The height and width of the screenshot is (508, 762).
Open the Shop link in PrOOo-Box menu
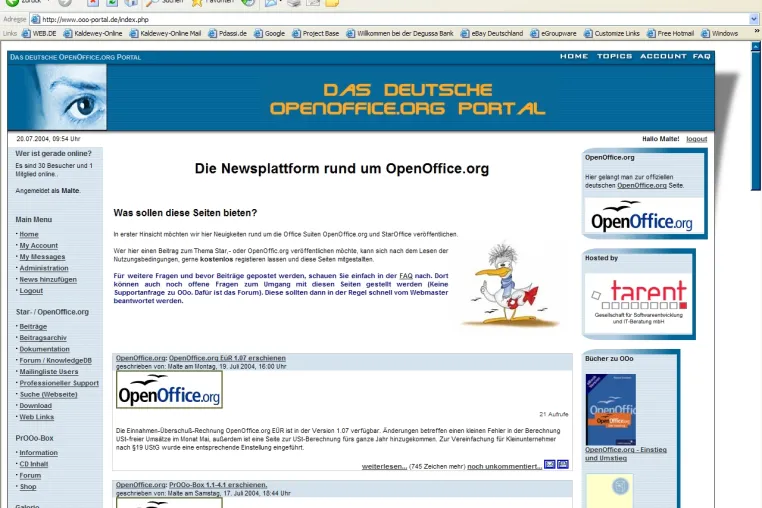click(28, 487)
